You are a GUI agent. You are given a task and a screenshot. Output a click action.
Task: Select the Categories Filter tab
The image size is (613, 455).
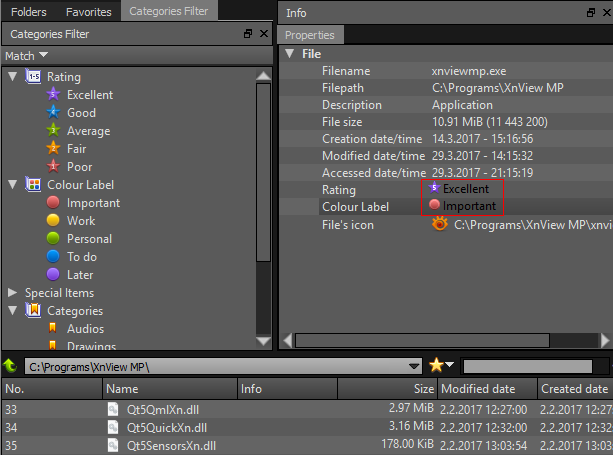168,11
